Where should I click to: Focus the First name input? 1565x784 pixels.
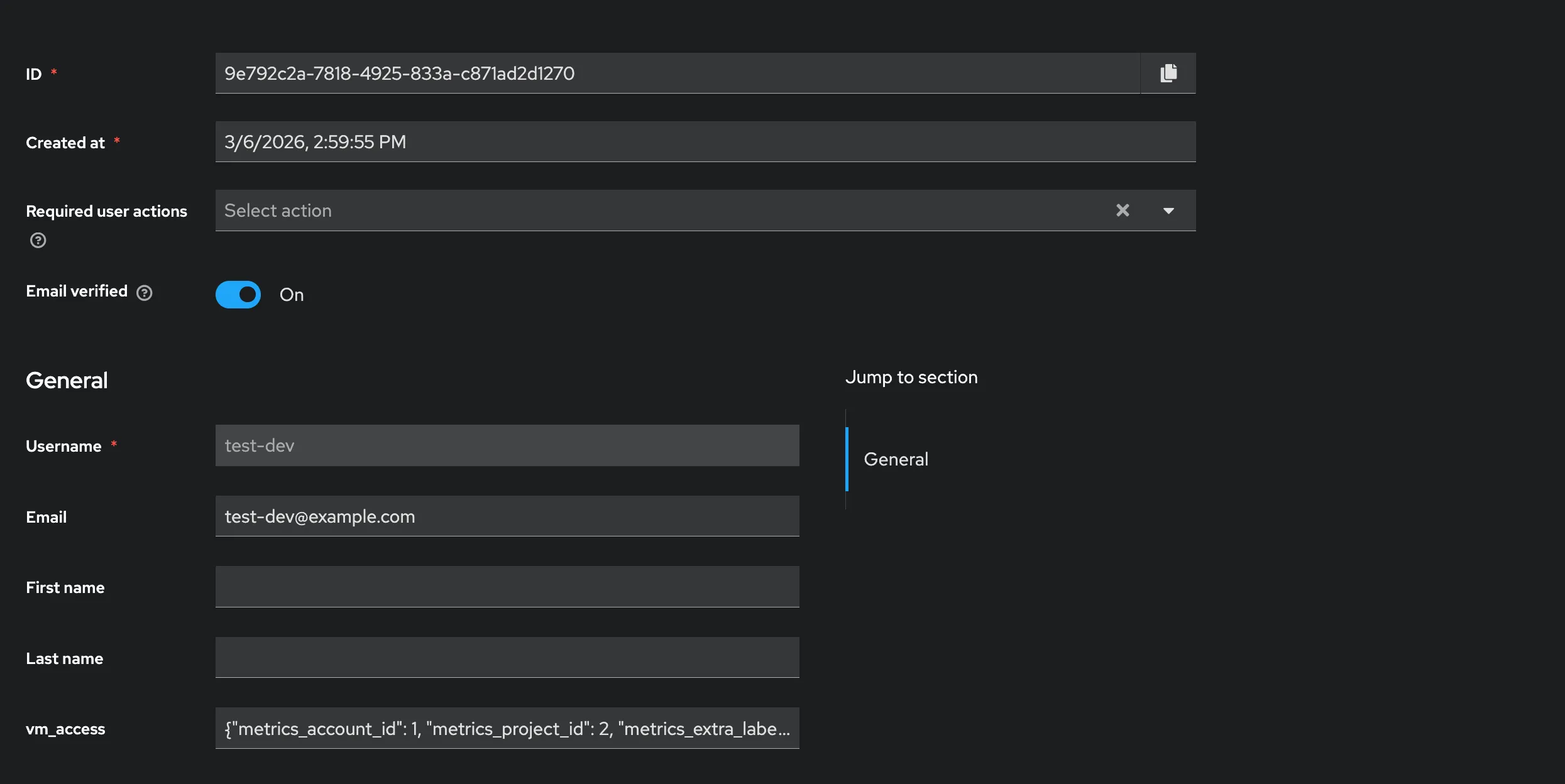pyautogui.click(x=507, y=587)
